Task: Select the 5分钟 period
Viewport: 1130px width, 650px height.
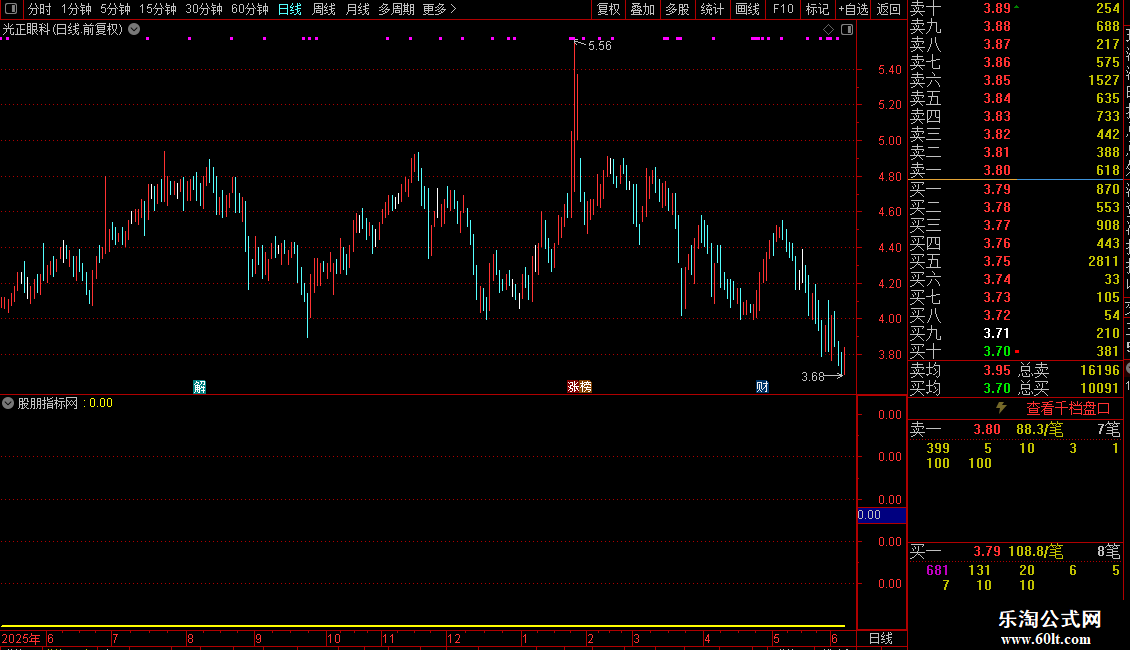Action: click(115, 9)
